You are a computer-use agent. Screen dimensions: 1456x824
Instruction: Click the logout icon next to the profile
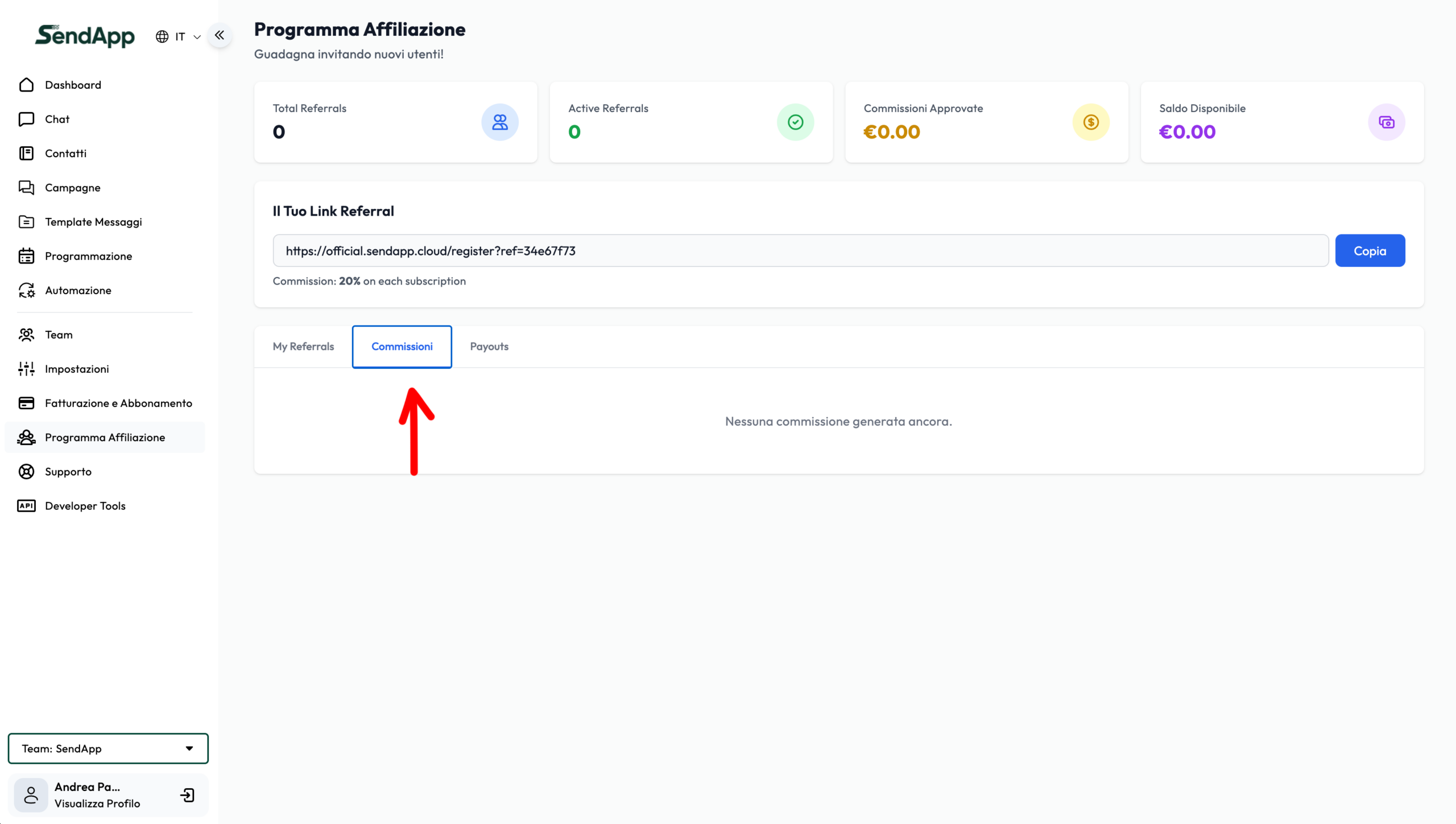(187, 795)
